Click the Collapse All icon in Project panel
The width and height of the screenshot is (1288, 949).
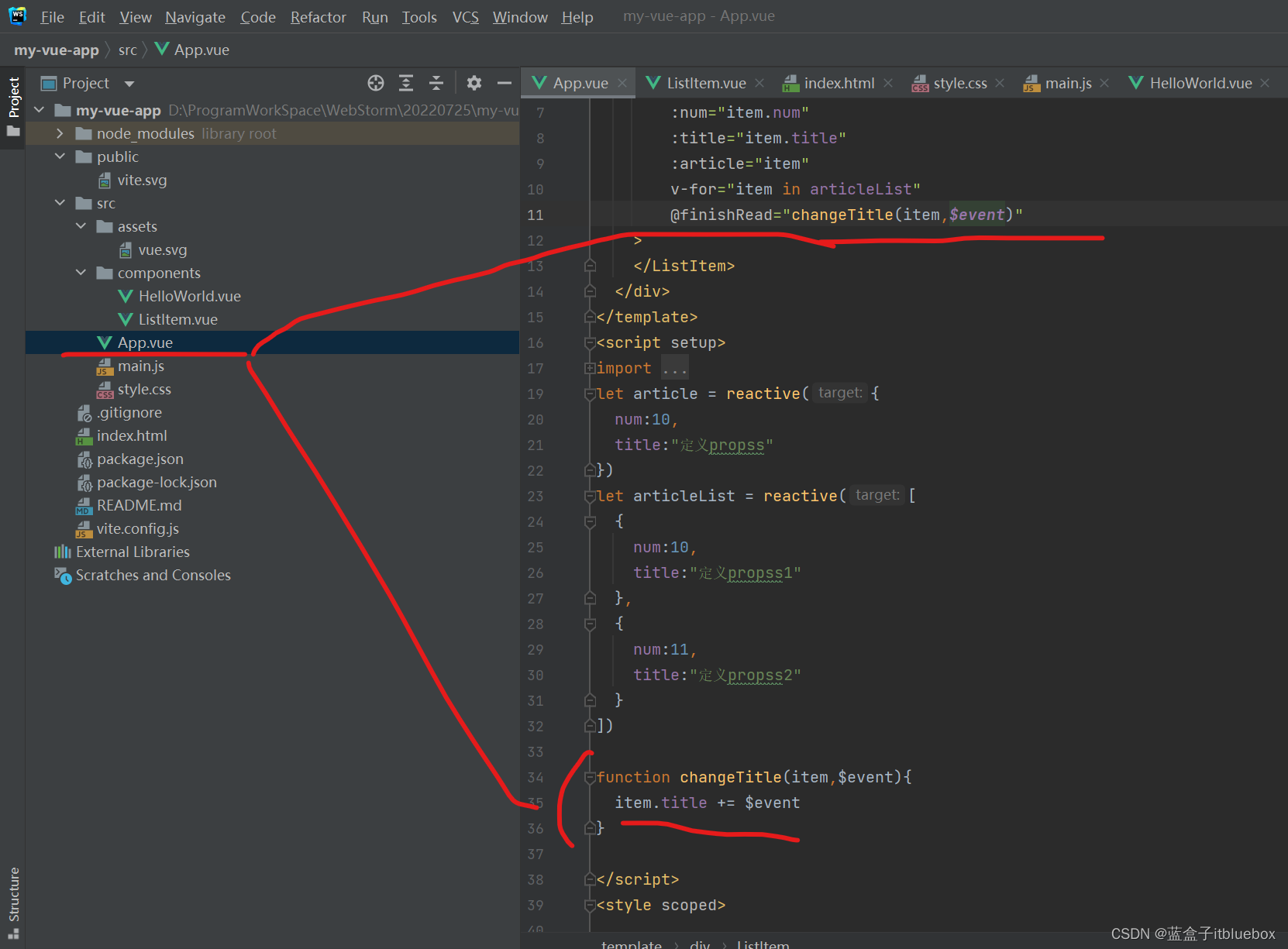tap(436, 83)
